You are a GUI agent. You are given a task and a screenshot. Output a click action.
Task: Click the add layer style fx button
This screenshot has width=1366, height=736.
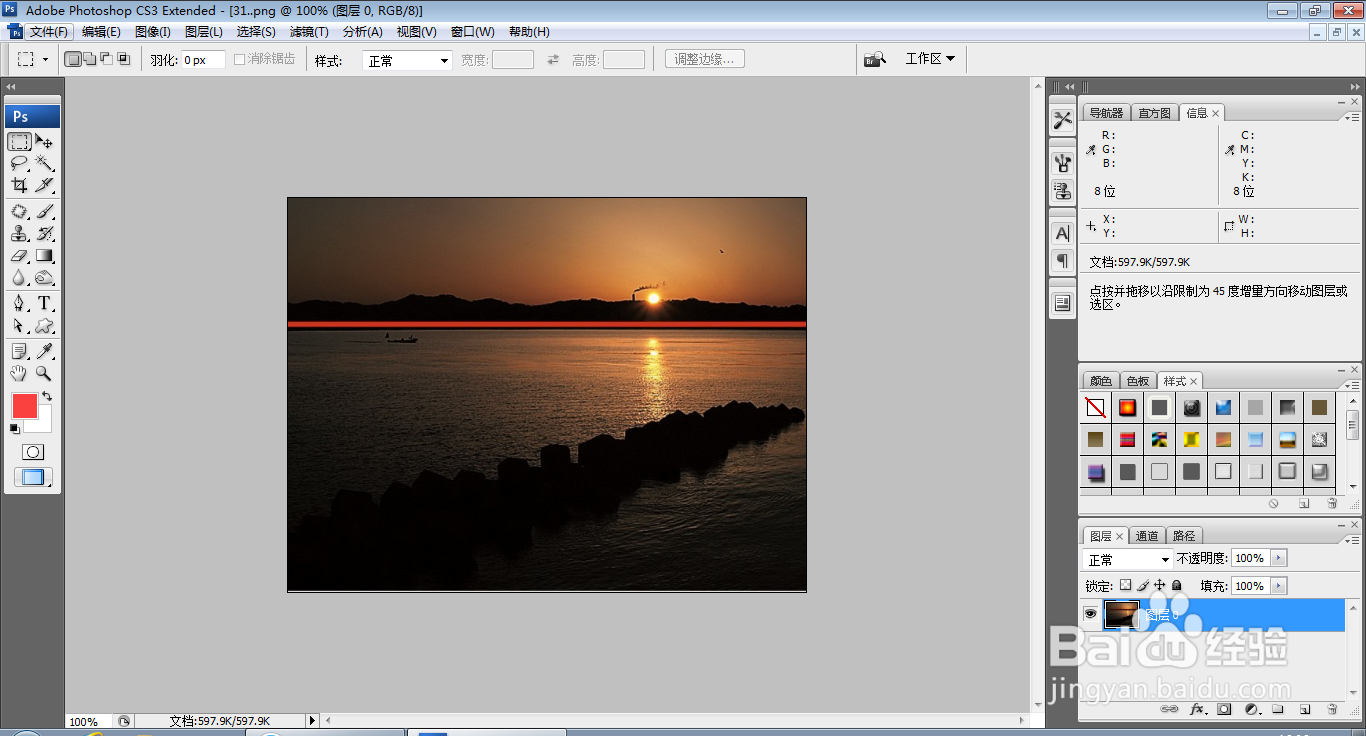1198,709
